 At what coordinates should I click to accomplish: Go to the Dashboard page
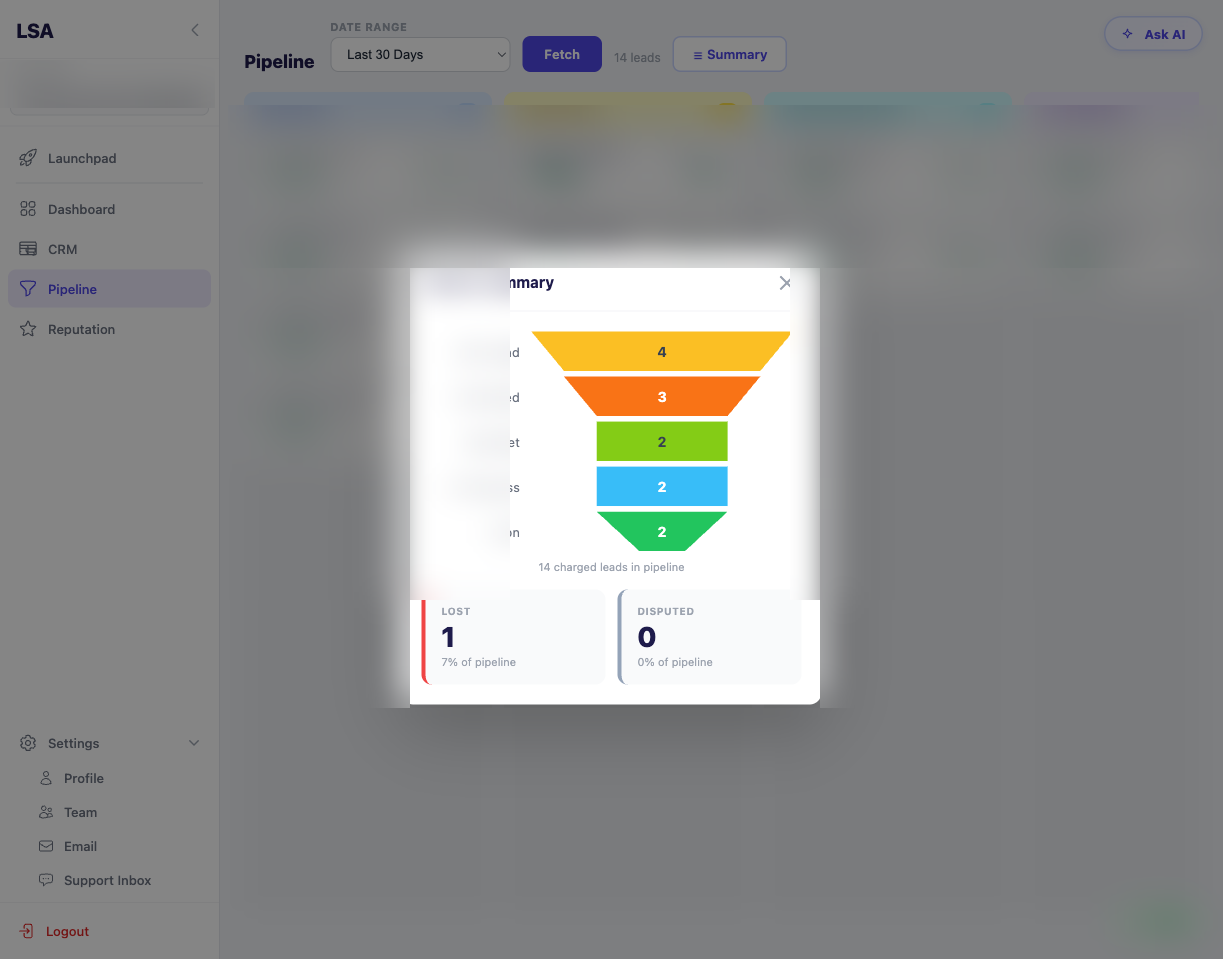point(109,209)
